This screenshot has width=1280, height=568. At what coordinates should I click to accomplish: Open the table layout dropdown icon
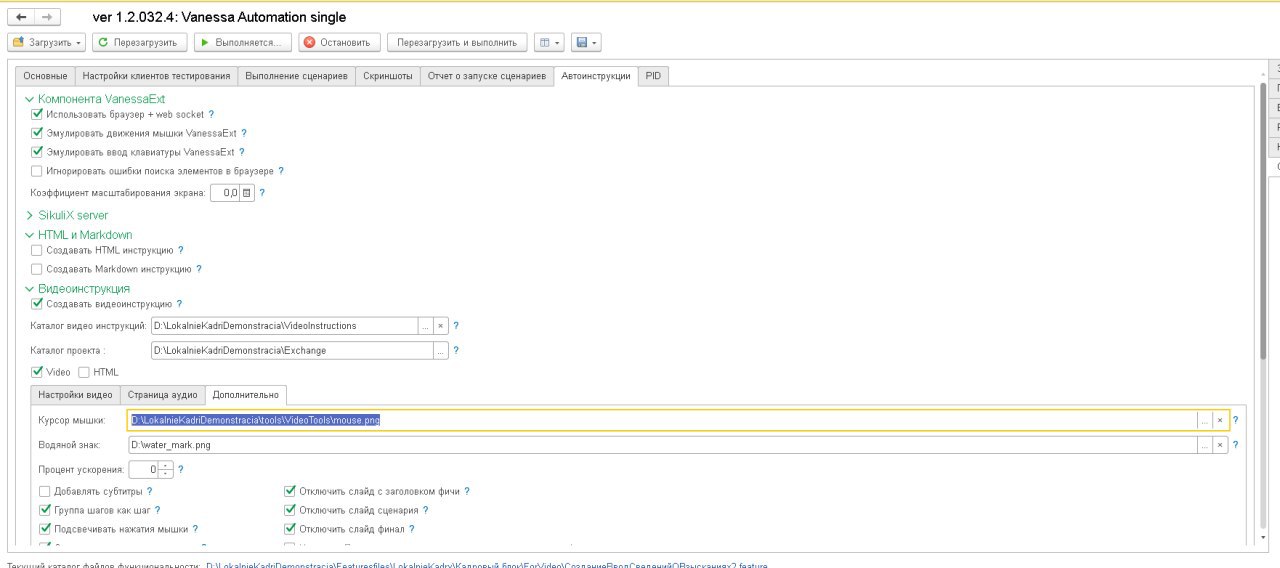549,42
